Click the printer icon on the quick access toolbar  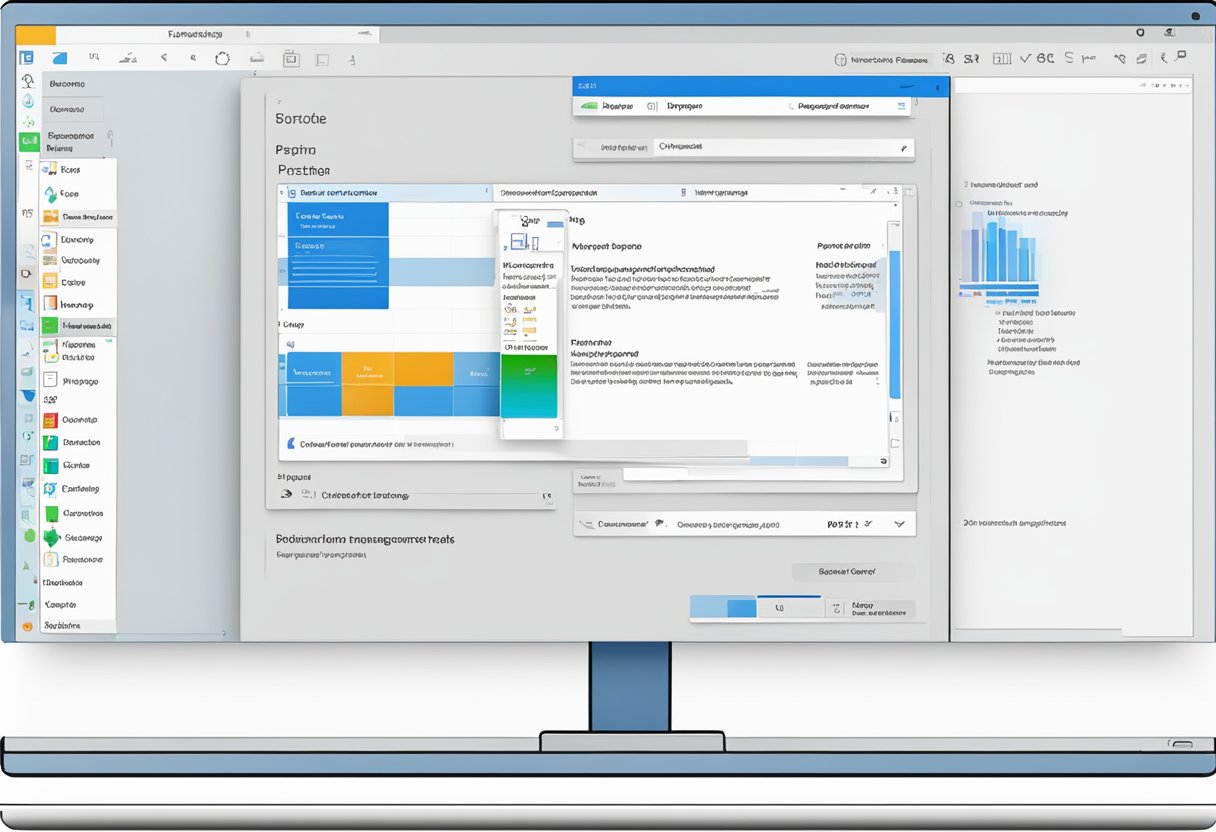(257, 58)
